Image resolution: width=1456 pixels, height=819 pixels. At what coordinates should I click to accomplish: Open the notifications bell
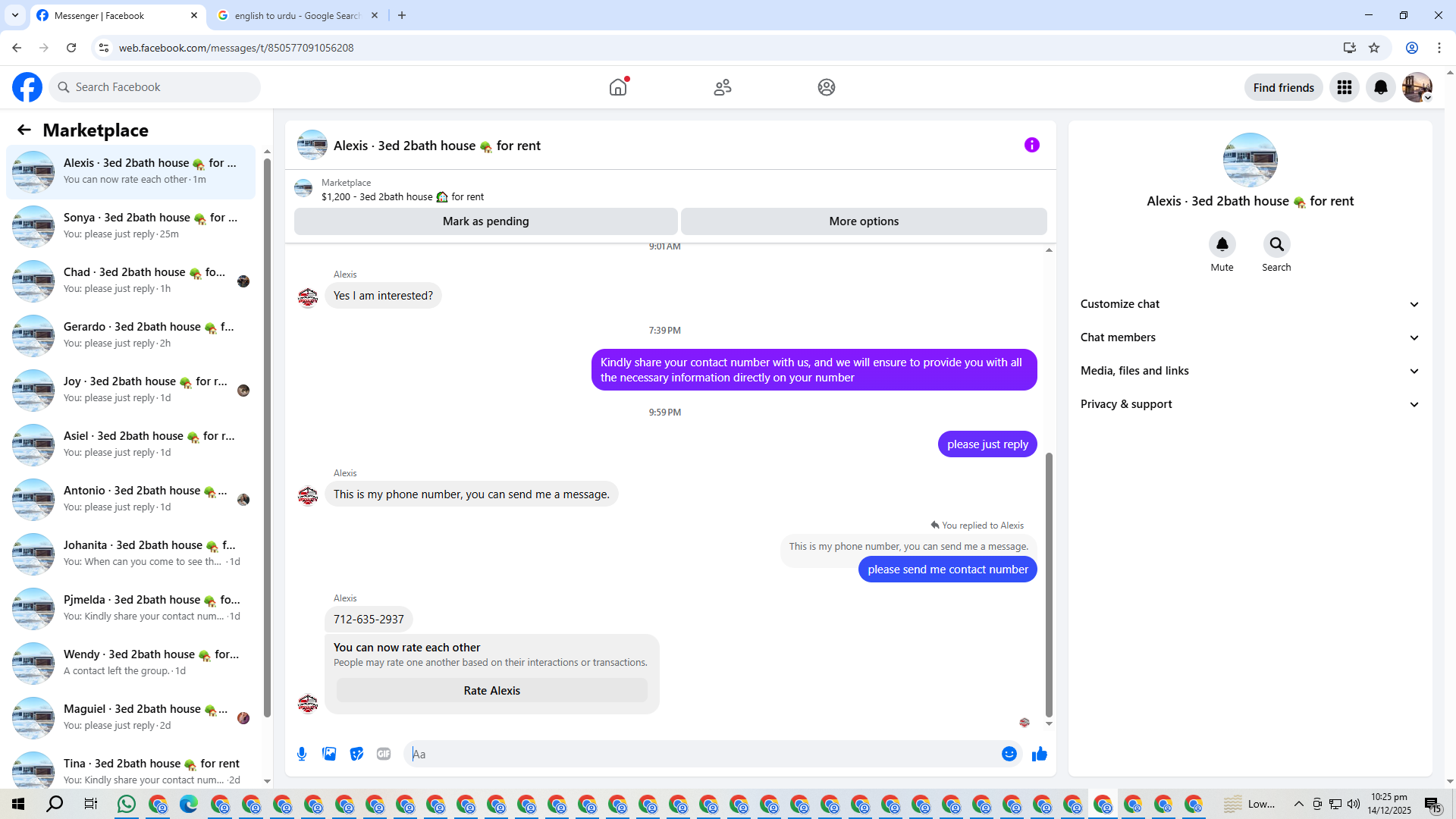point(1380,87)
